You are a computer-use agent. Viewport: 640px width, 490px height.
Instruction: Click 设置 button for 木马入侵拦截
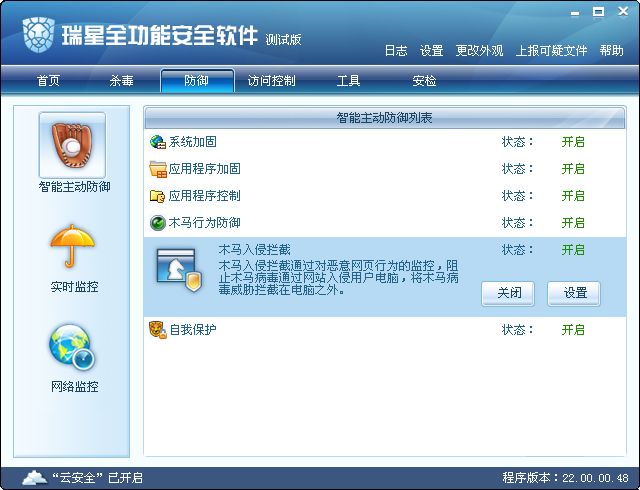coord(574,293)
